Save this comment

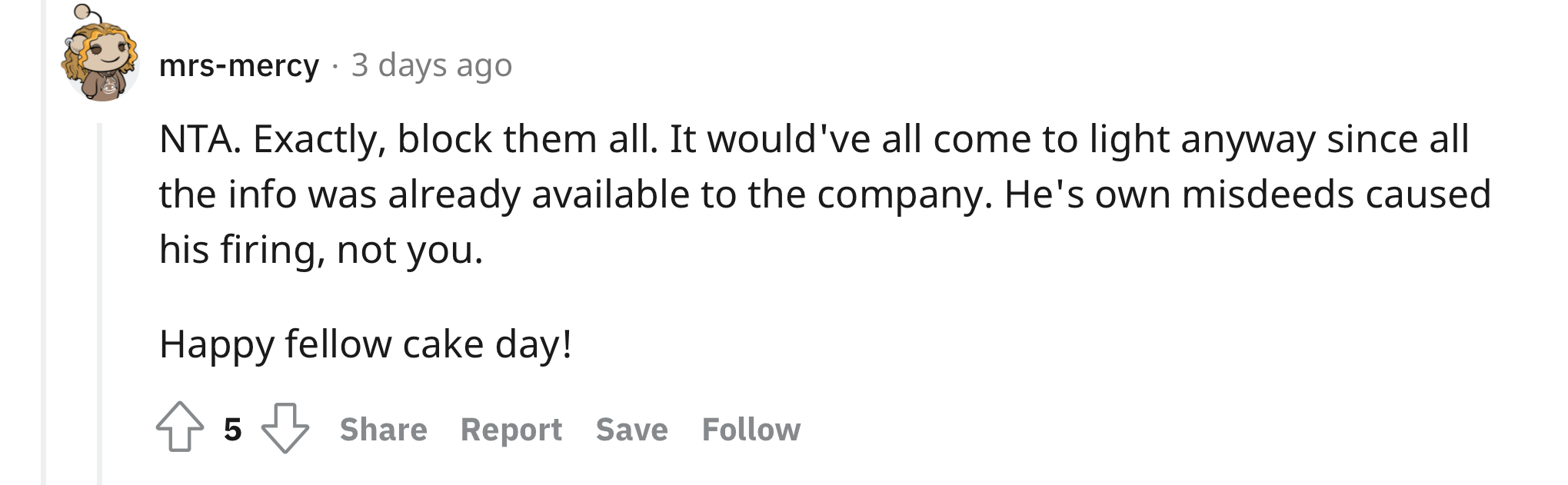coord(632,429)
